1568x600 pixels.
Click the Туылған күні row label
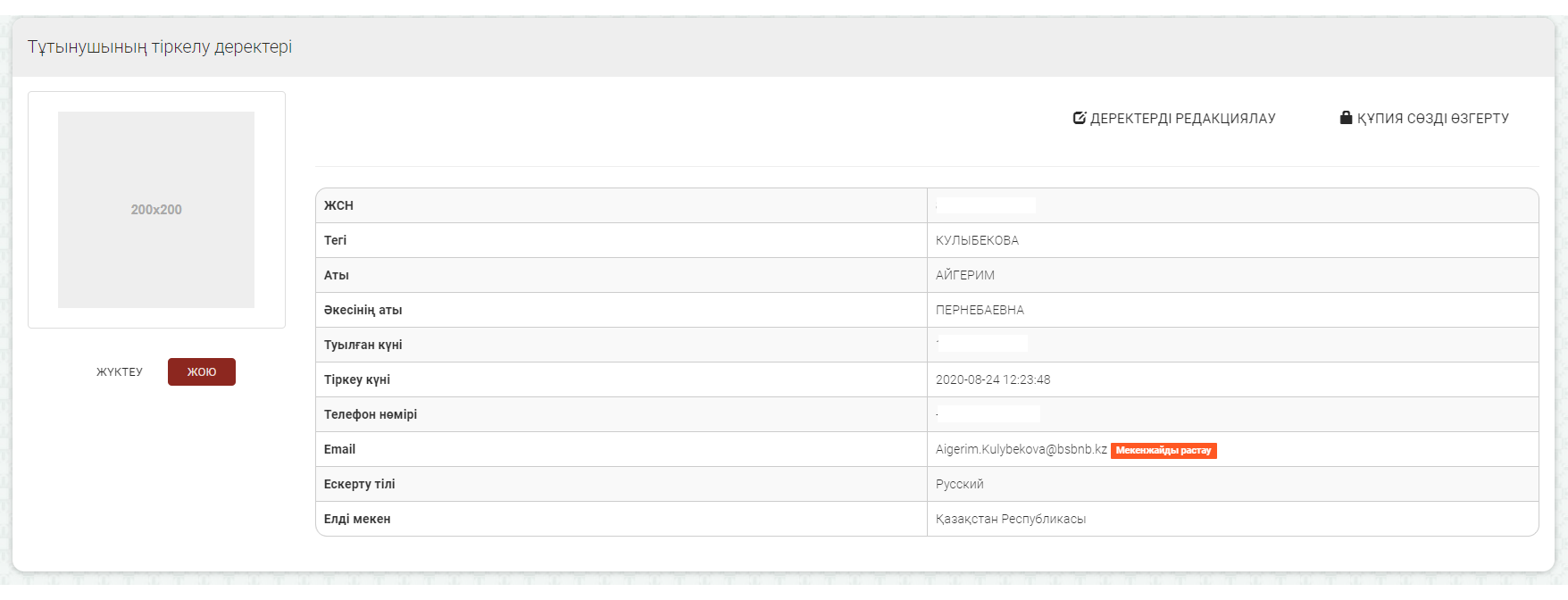pos(363,345)
